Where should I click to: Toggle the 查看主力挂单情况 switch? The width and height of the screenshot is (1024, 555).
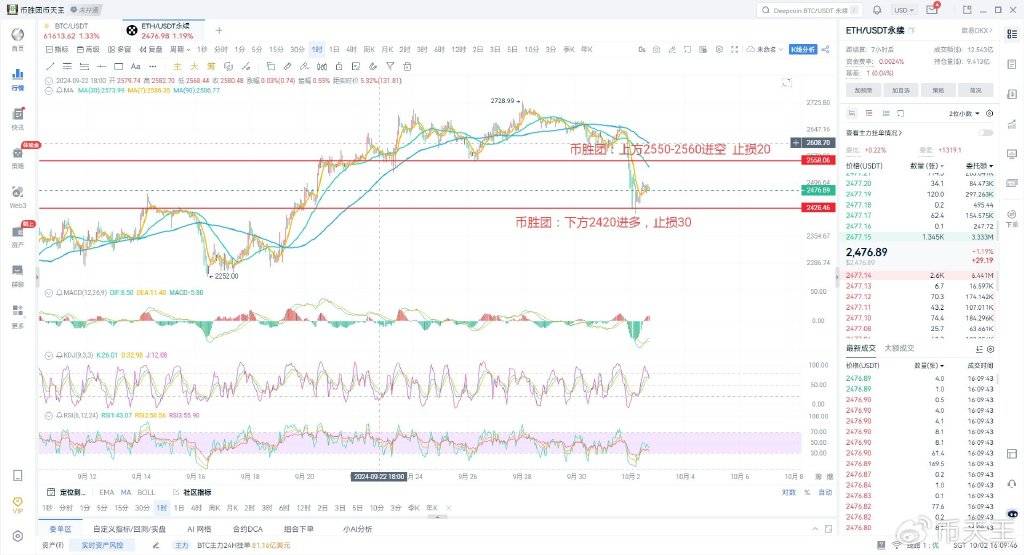point(987,132)
